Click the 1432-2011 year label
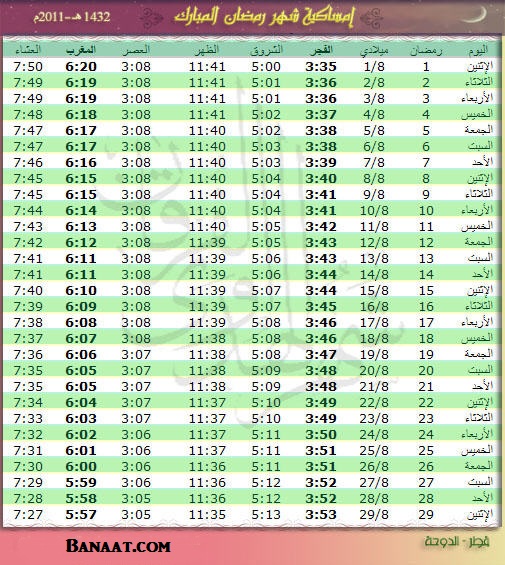Image resolution: width=505 pixels, height=565 pixels. click(x=72, y=17)
